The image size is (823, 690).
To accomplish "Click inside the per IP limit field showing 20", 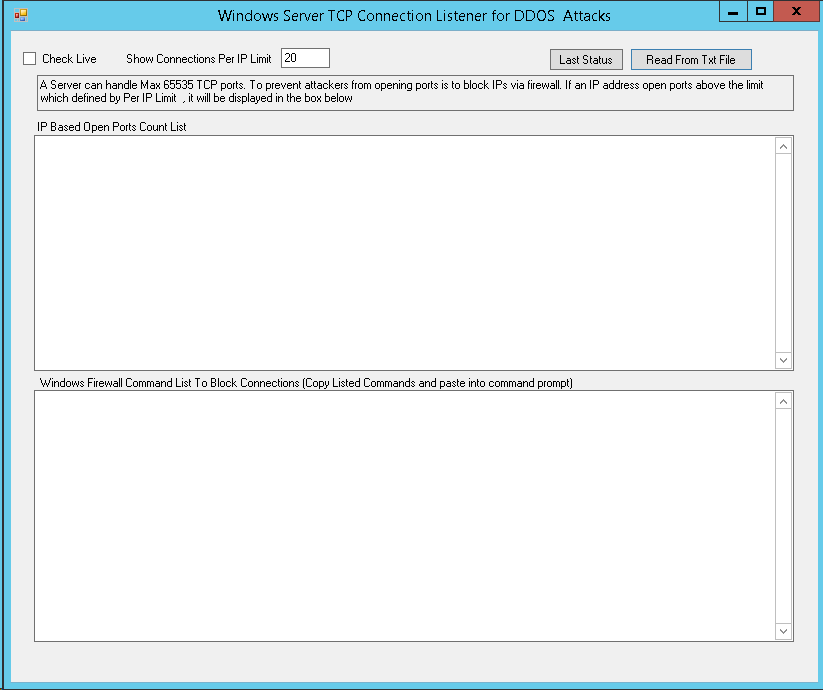I will [x=305, y=57].
